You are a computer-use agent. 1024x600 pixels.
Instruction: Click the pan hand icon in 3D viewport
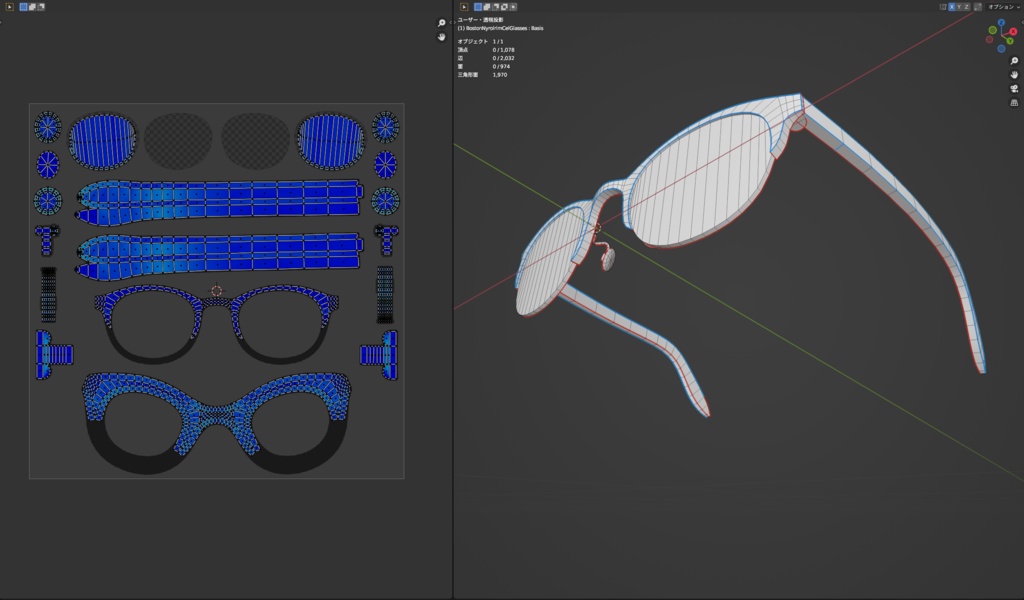pos(1014,74)
